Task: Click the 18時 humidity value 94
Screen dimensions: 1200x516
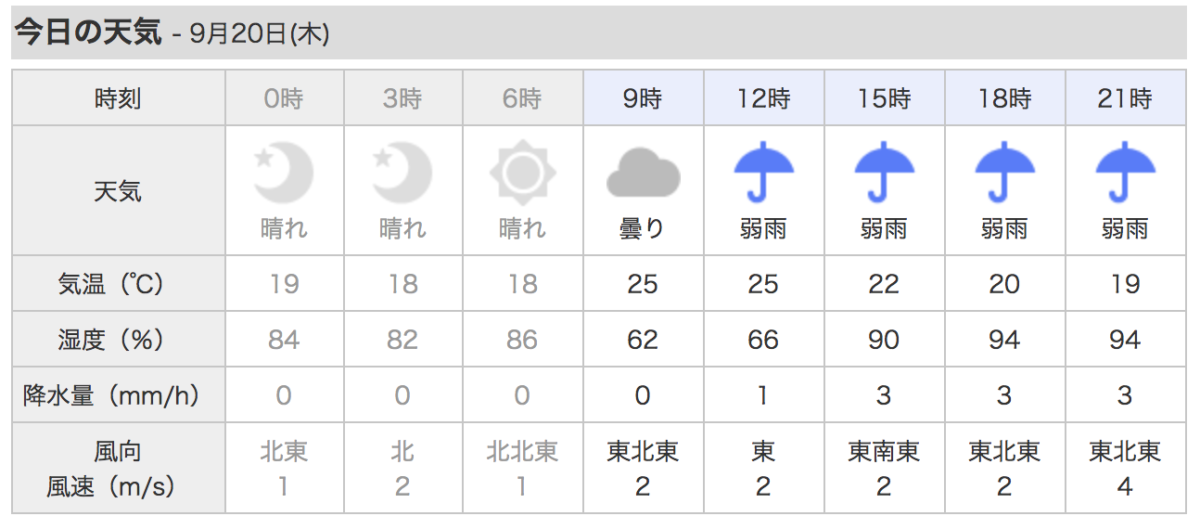Action: (x=1004, y=340)
